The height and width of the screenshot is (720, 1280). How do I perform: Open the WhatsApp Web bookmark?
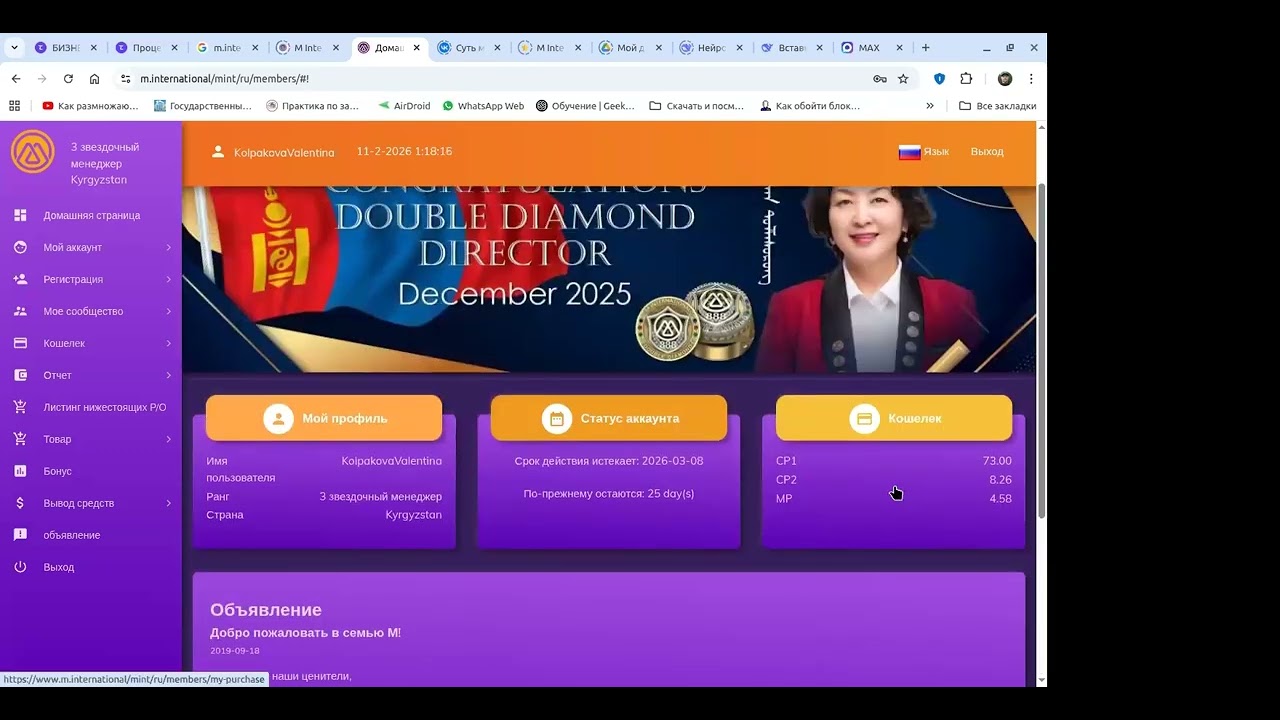483,105
